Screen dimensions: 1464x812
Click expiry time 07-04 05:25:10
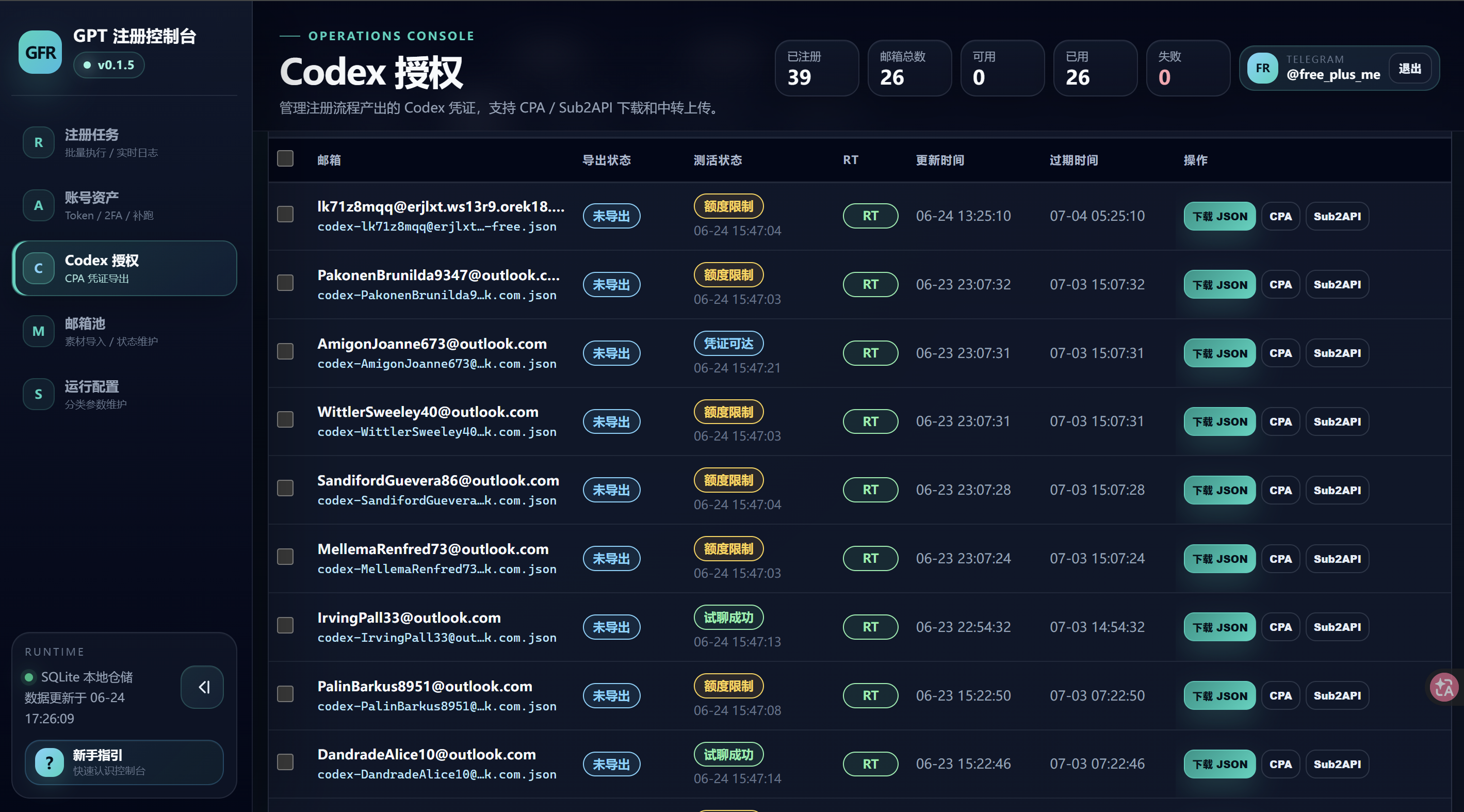point(1097,216)
